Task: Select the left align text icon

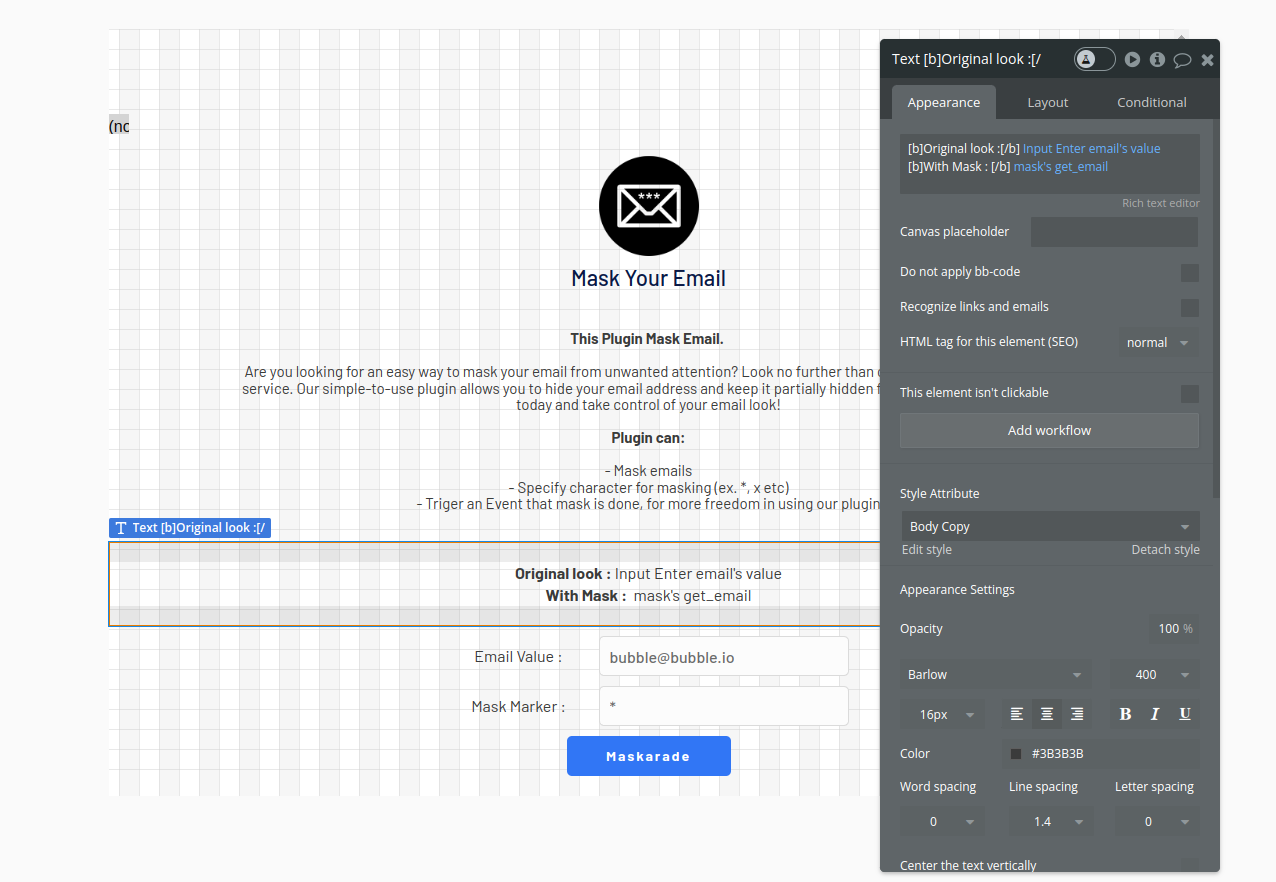Action: tap(1017, 713)
